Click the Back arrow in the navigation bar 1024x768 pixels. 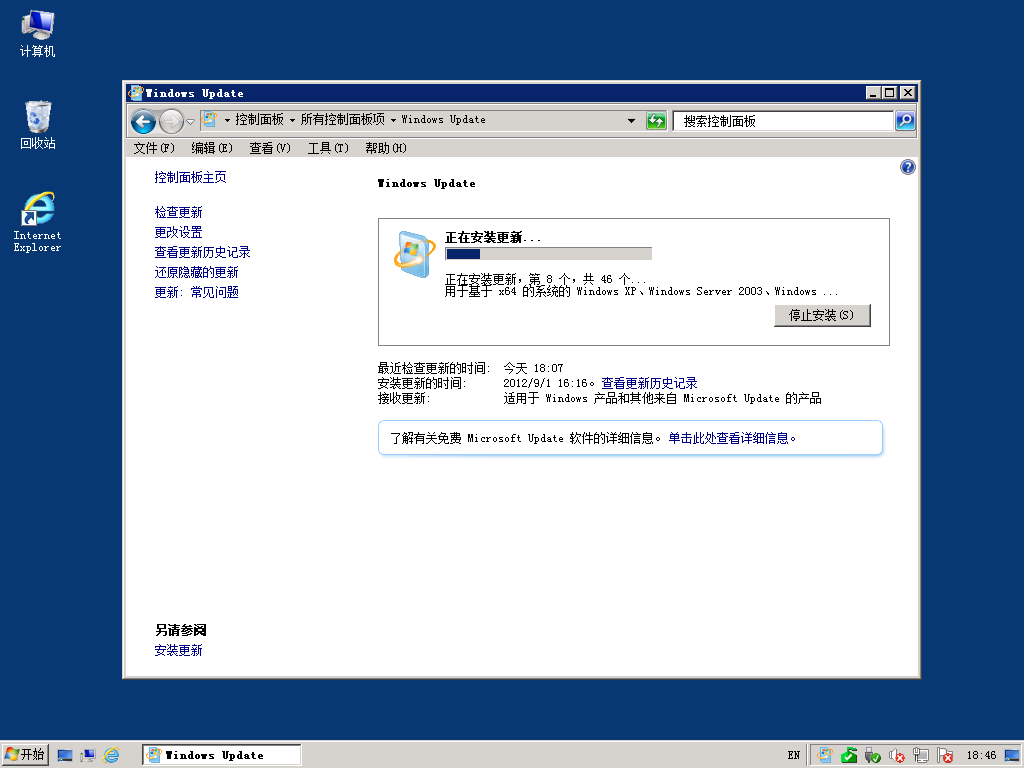[143, 121]
